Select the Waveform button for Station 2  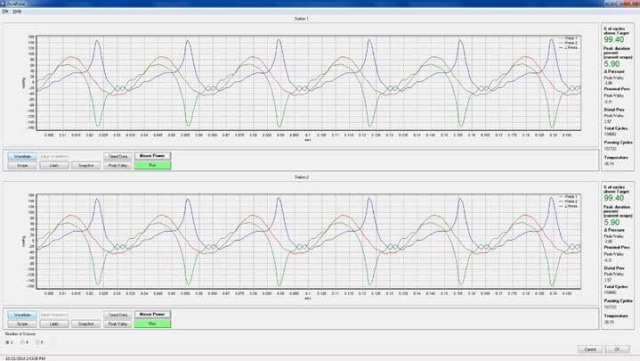[22, 315]
